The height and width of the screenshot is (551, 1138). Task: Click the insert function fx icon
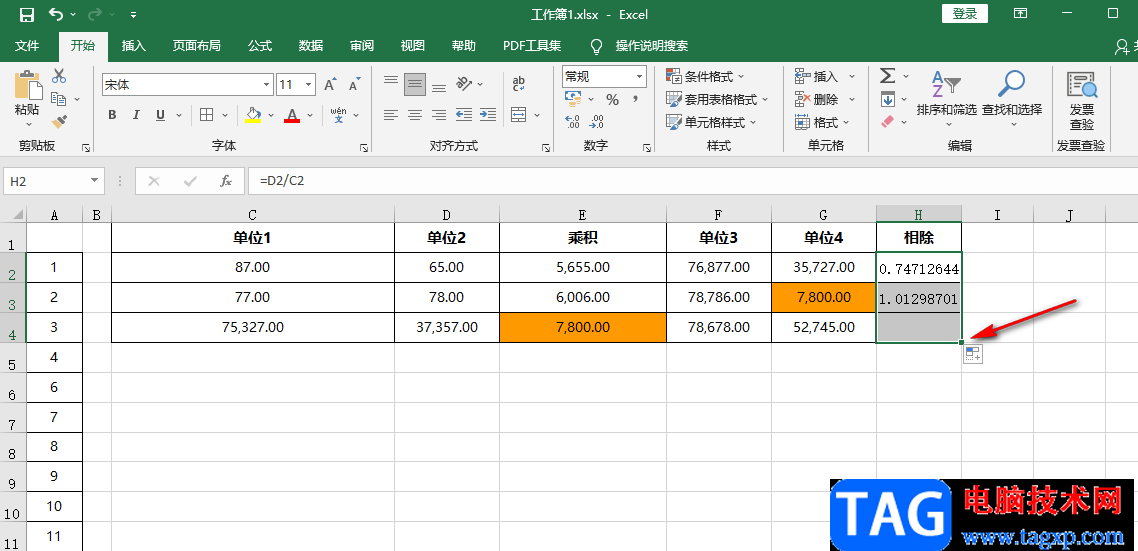[x=226, y=181]
